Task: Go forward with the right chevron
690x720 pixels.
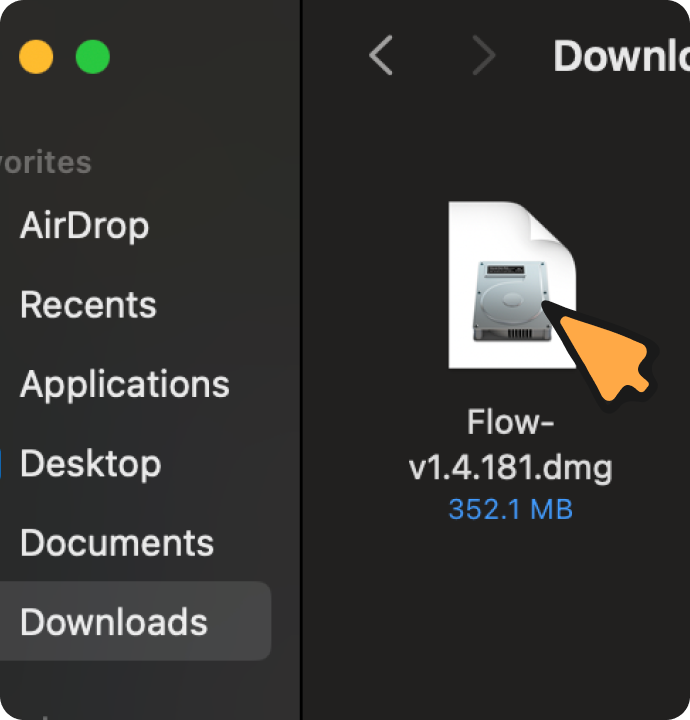Action: (484, 56)
